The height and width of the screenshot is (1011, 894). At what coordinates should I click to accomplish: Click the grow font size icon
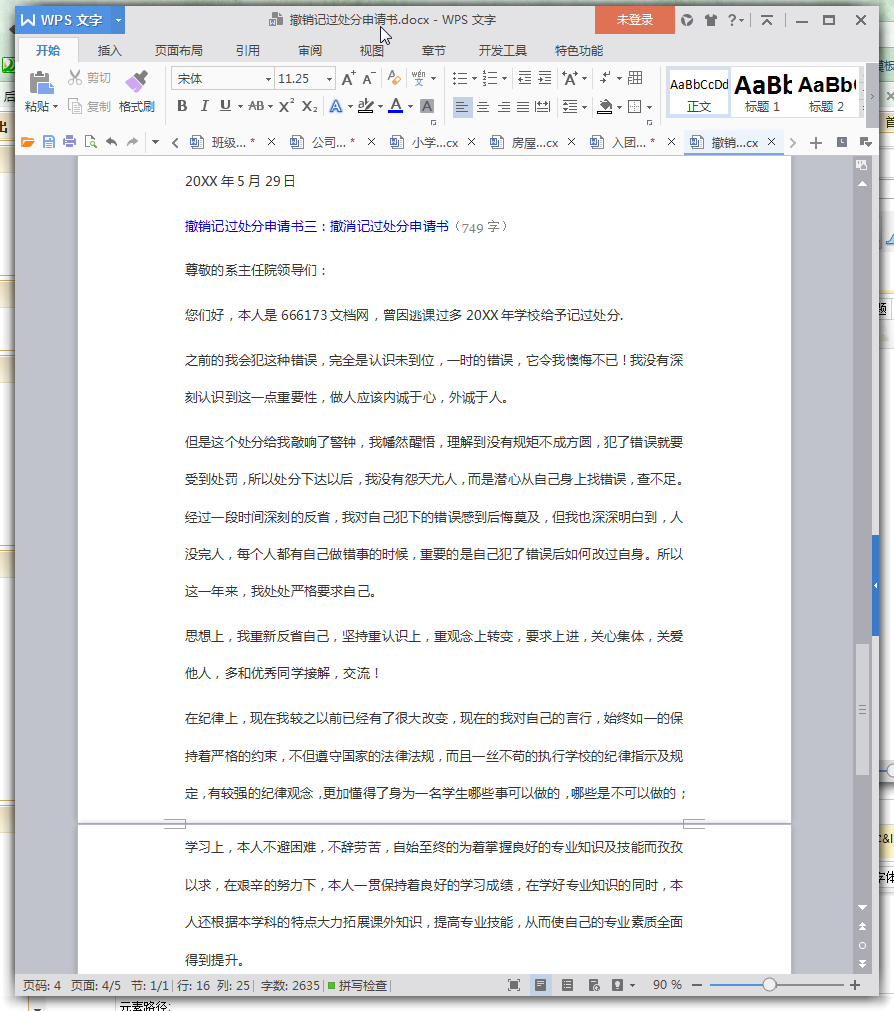tap(347, 79)
